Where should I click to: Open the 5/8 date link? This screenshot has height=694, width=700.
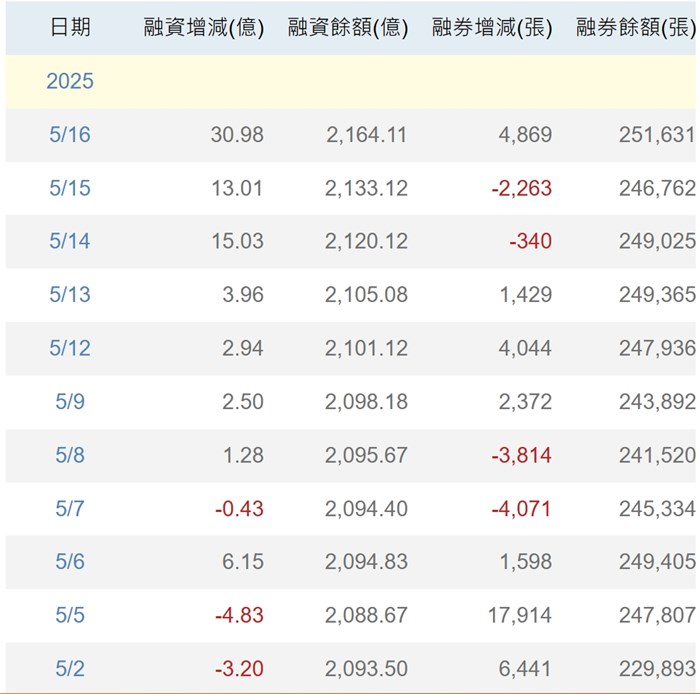point(70,455)
